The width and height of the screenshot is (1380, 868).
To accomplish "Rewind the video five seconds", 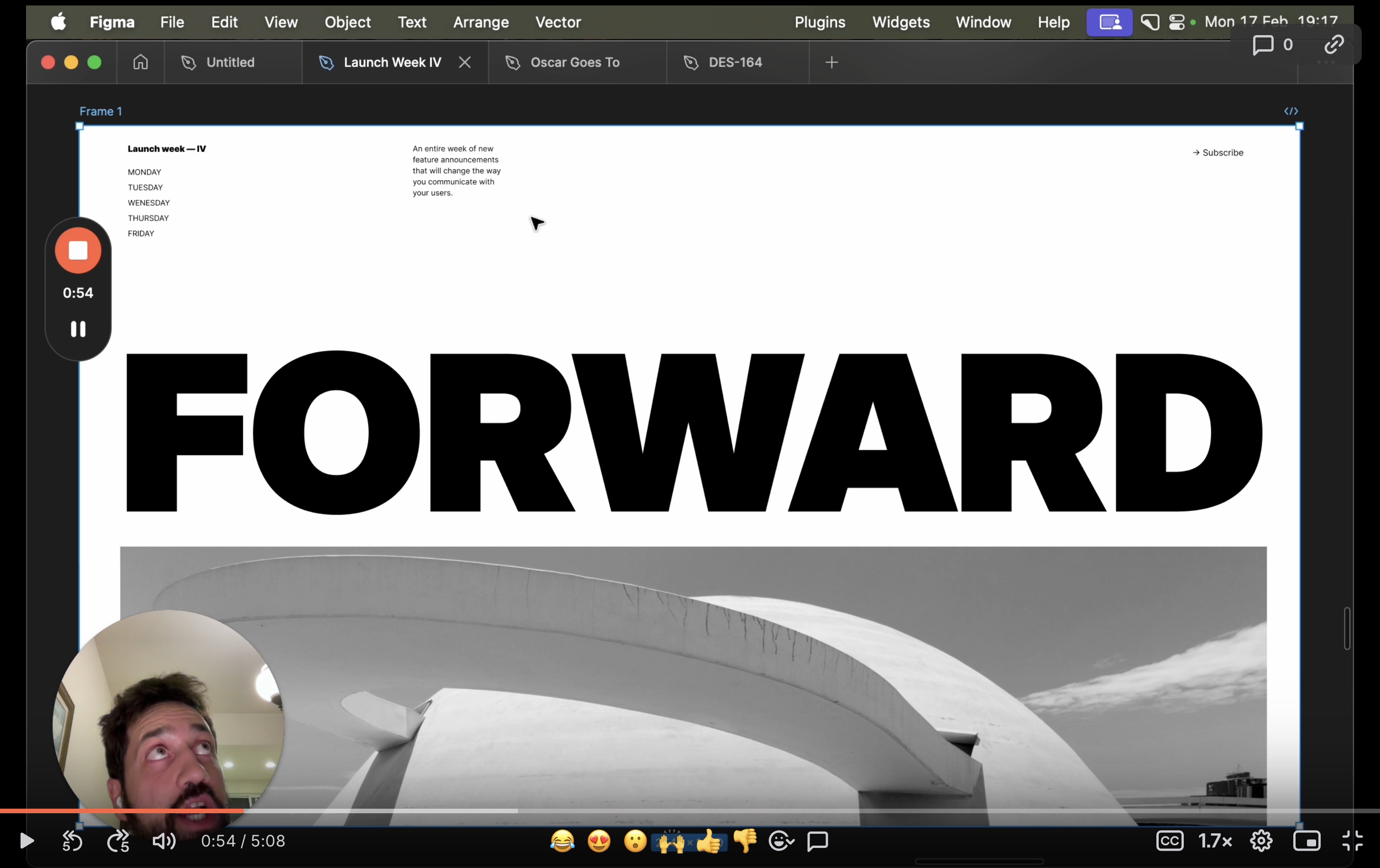I will coord(72,841).
